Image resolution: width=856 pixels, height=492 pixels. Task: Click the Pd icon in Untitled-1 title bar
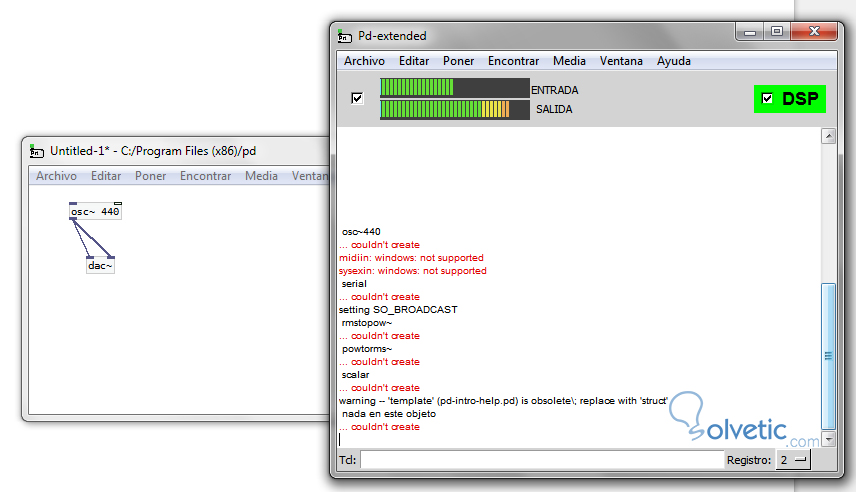(37, 151)
